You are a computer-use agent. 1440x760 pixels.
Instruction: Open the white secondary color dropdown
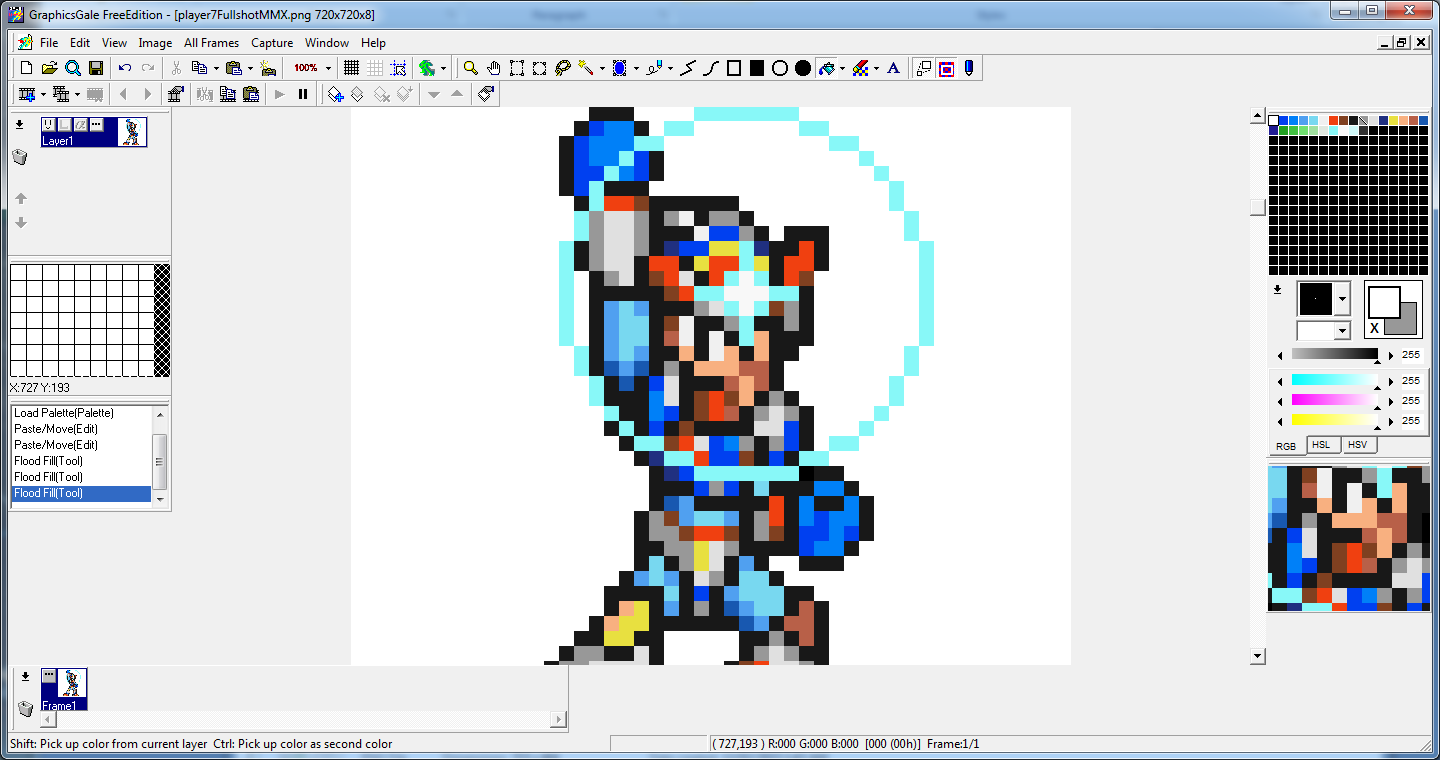pos(1342,330)
